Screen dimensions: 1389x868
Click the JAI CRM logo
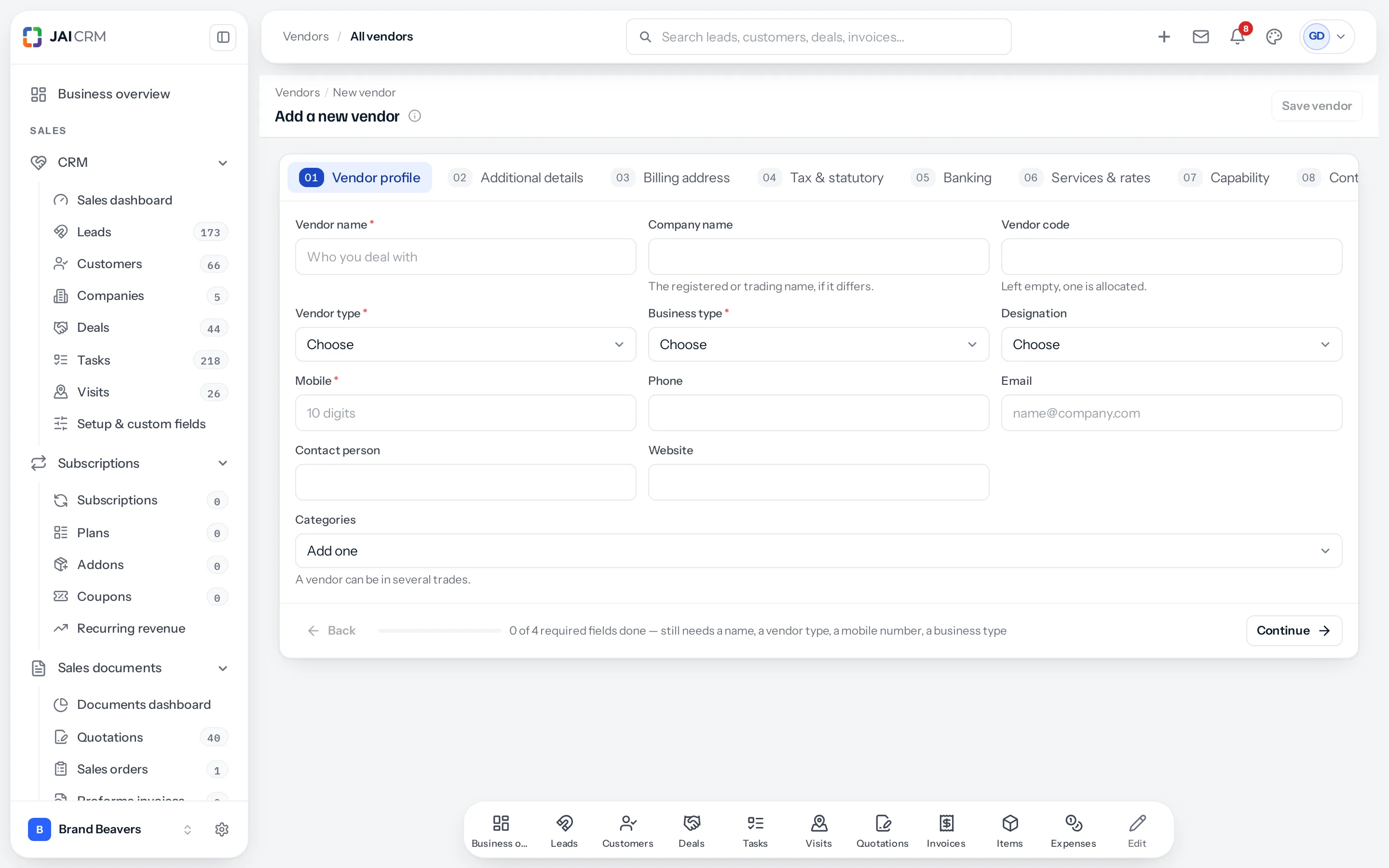[64, 37]
